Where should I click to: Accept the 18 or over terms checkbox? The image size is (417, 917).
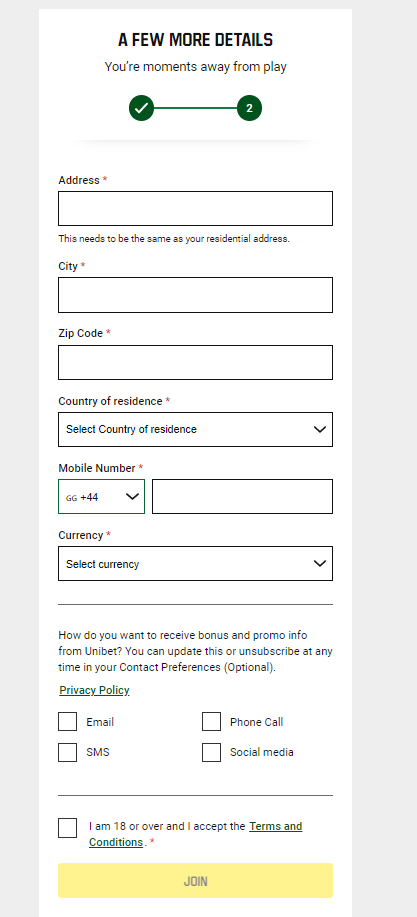pyautogui.click(x=67, y=828)
